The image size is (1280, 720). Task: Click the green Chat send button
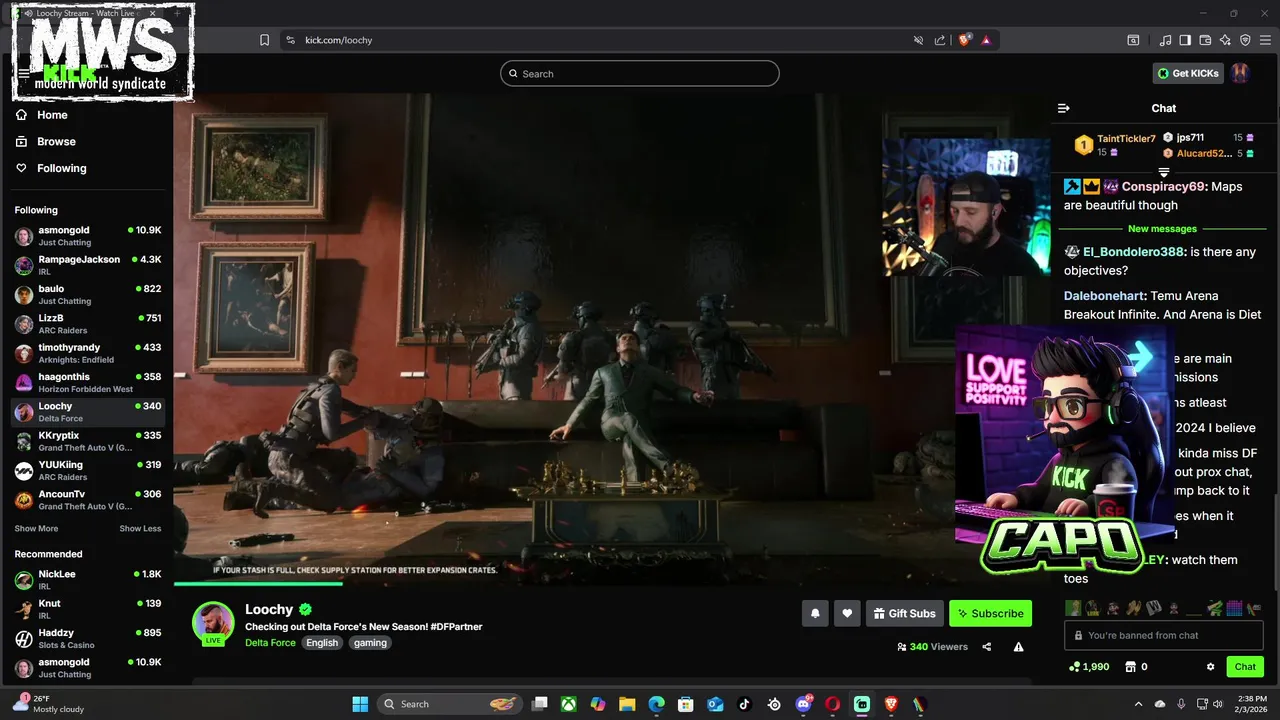tap(1245, 667)
